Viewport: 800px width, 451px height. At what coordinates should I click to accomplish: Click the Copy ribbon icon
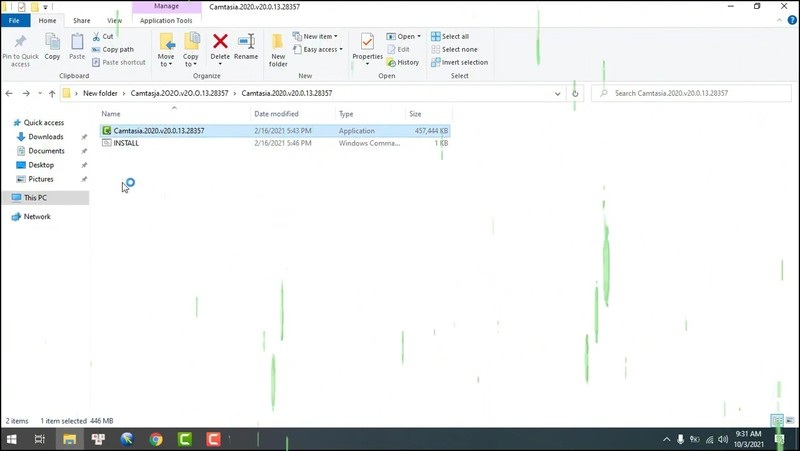[52, 46]
